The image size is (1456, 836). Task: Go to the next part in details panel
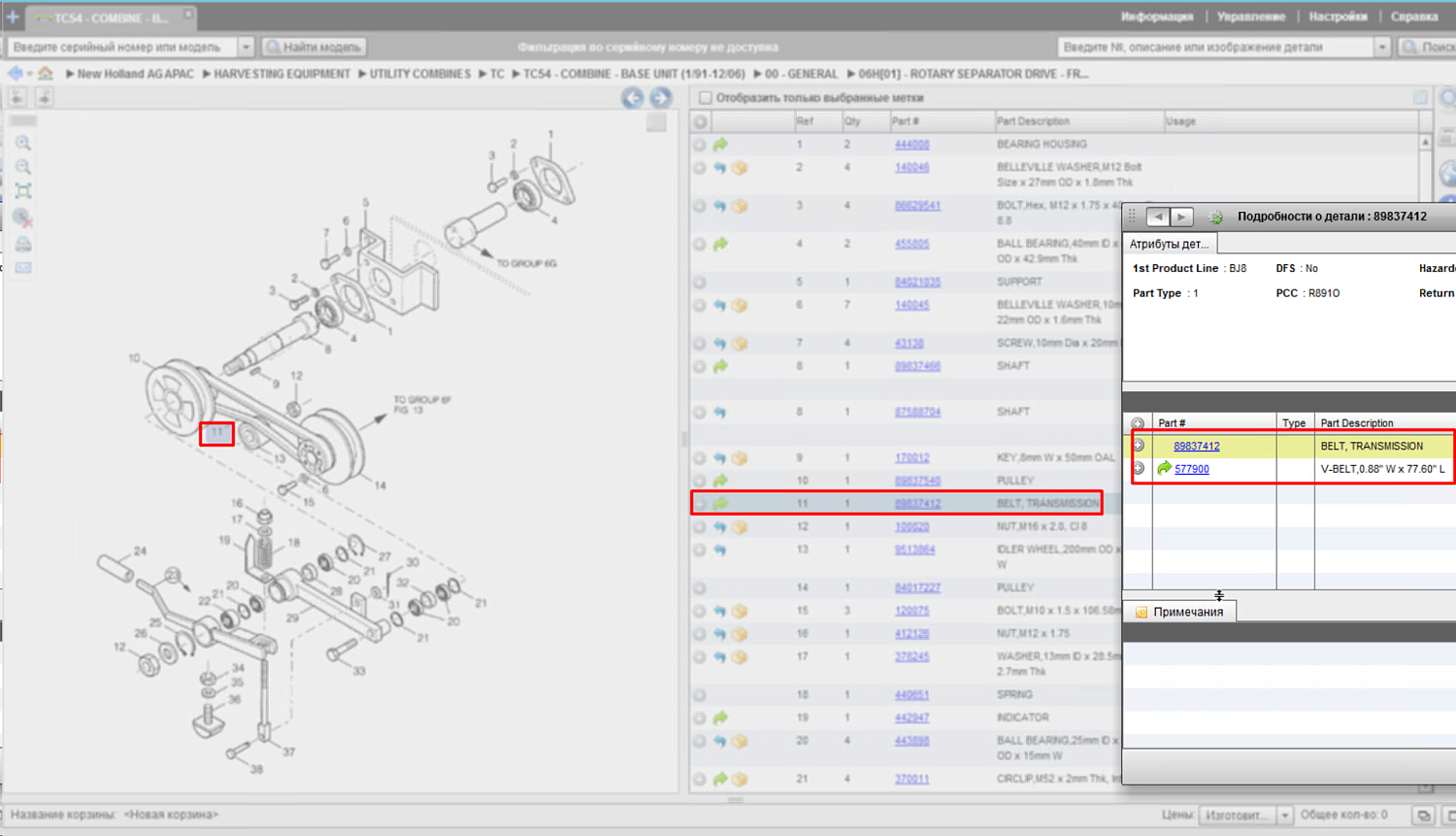(1181, 217)
